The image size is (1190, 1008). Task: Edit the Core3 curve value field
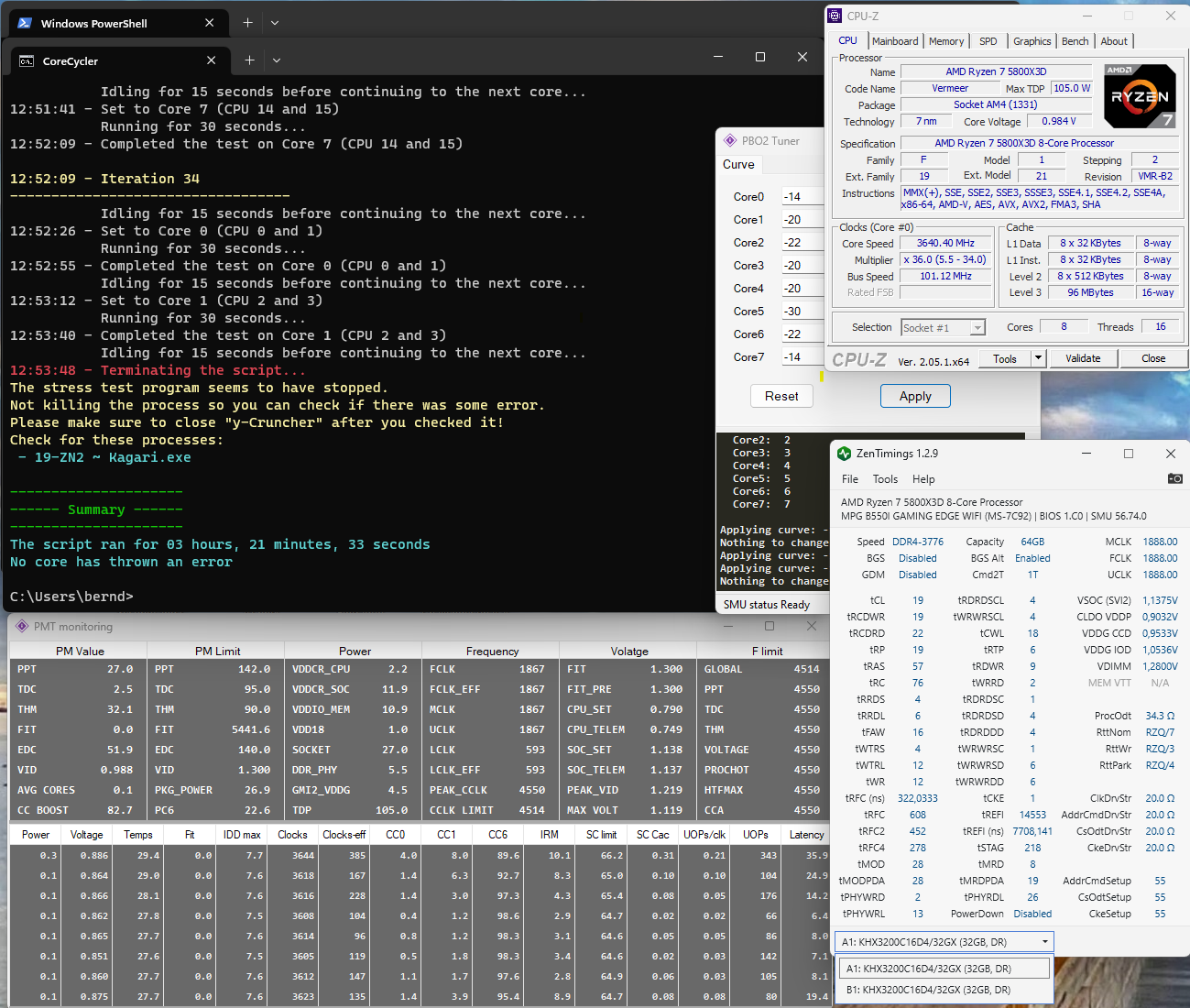pos(803,266)
